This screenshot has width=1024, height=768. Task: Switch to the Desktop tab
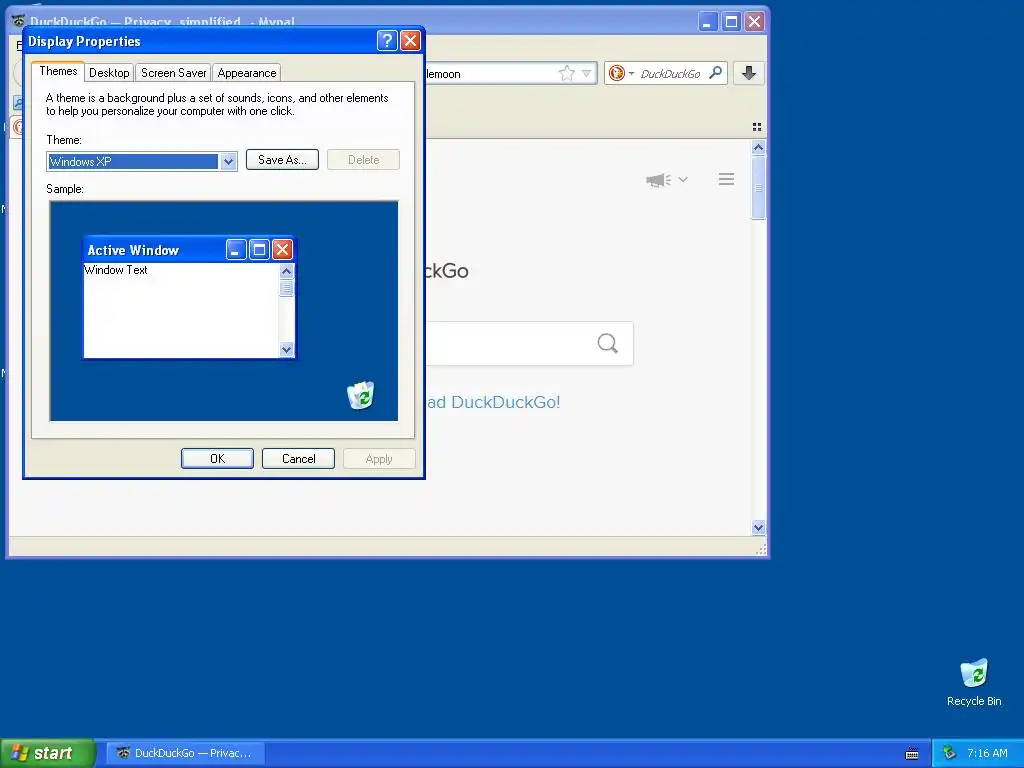pyautogui.click(x=109, y=72)
